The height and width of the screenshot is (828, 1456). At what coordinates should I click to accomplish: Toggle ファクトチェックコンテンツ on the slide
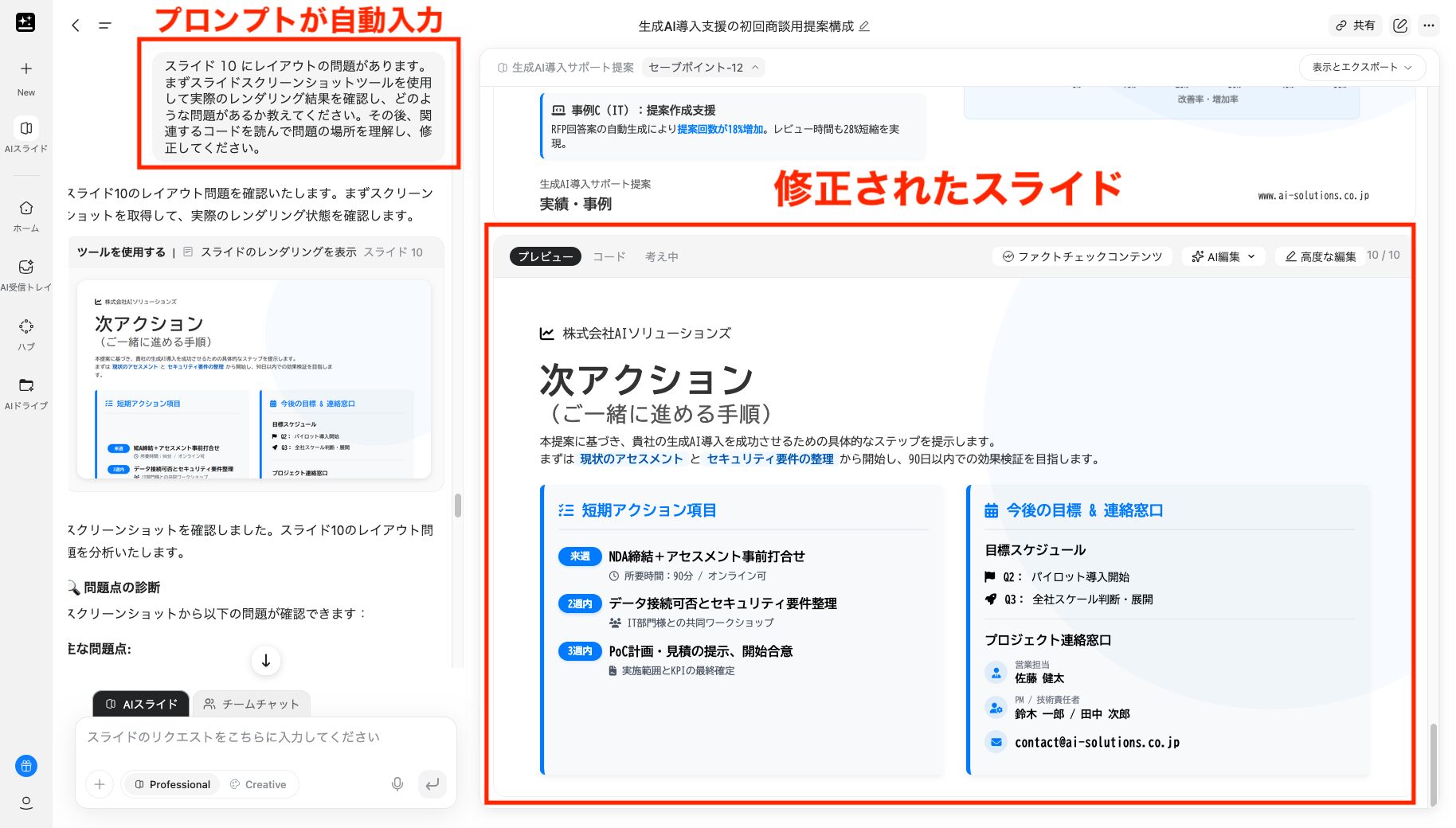(x=1082, y=256)
